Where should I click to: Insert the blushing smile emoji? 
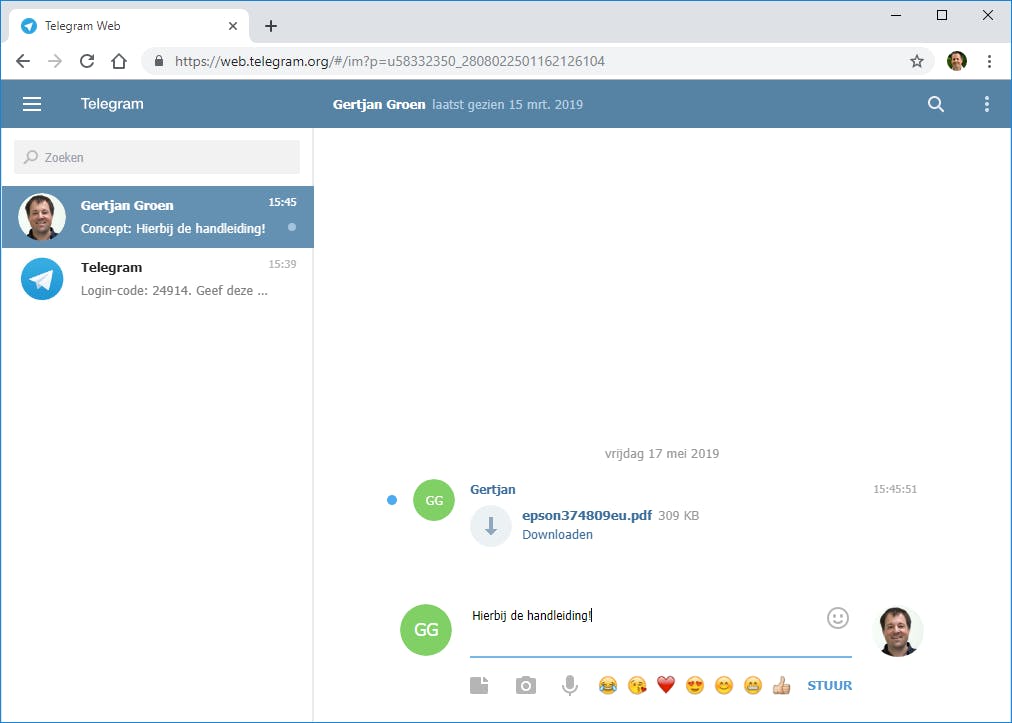pyautogui.click(x=724, y=685)
